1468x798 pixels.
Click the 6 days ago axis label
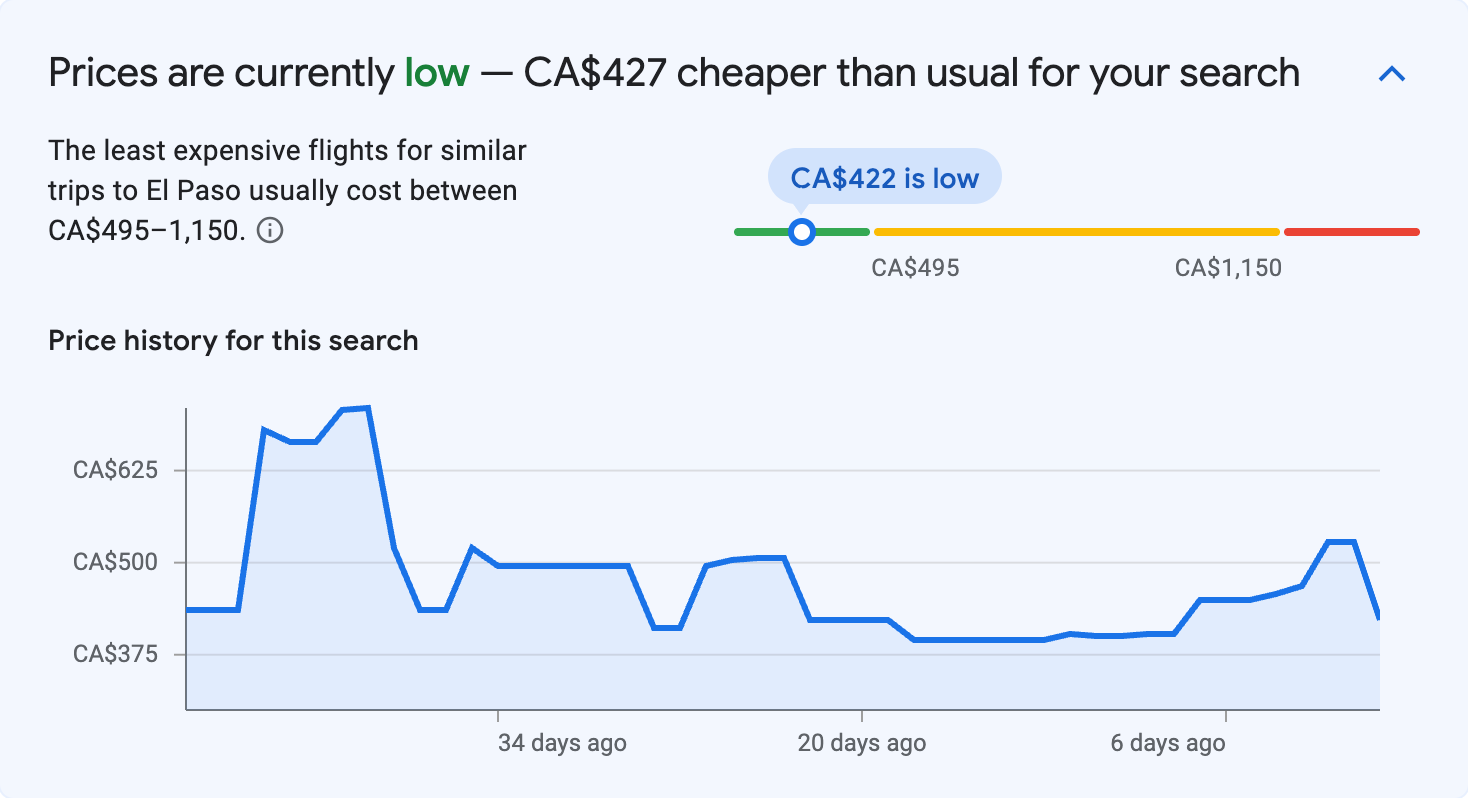[1166, 743]
